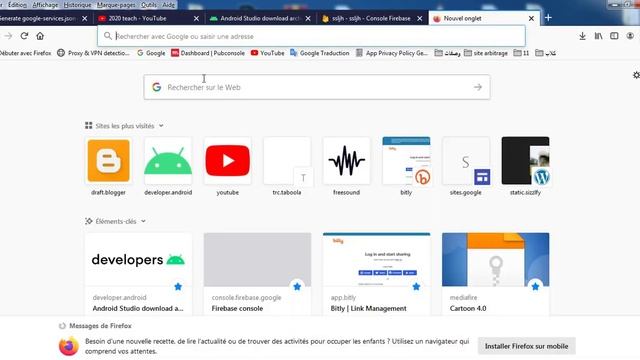Click the bookmark star on Firebase console card
The width and height of the screenshot is (640, 360).
(297, 287)
